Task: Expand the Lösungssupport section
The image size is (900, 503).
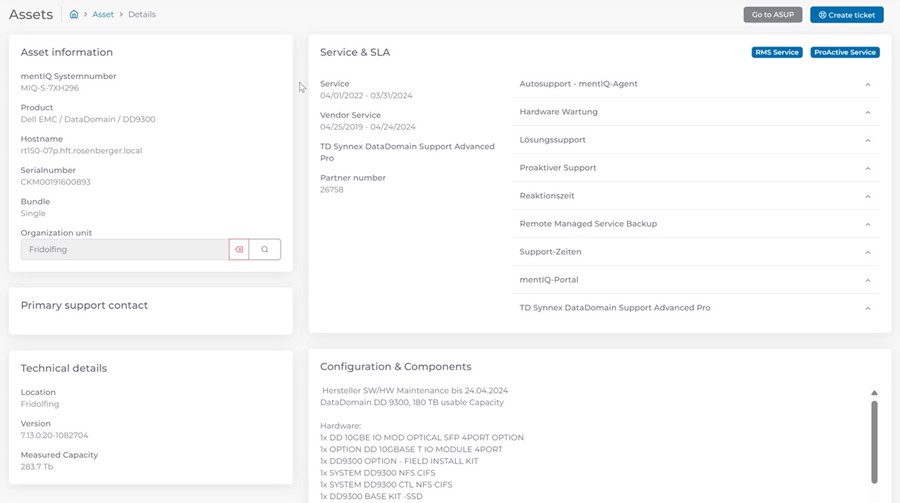Action: pos(867,140)
